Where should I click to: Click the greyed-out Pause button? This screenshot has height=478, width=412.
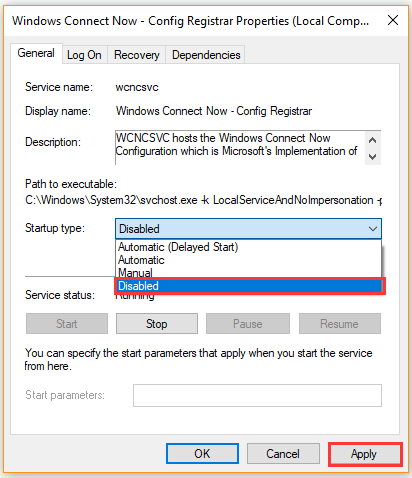tap(248, 324)
